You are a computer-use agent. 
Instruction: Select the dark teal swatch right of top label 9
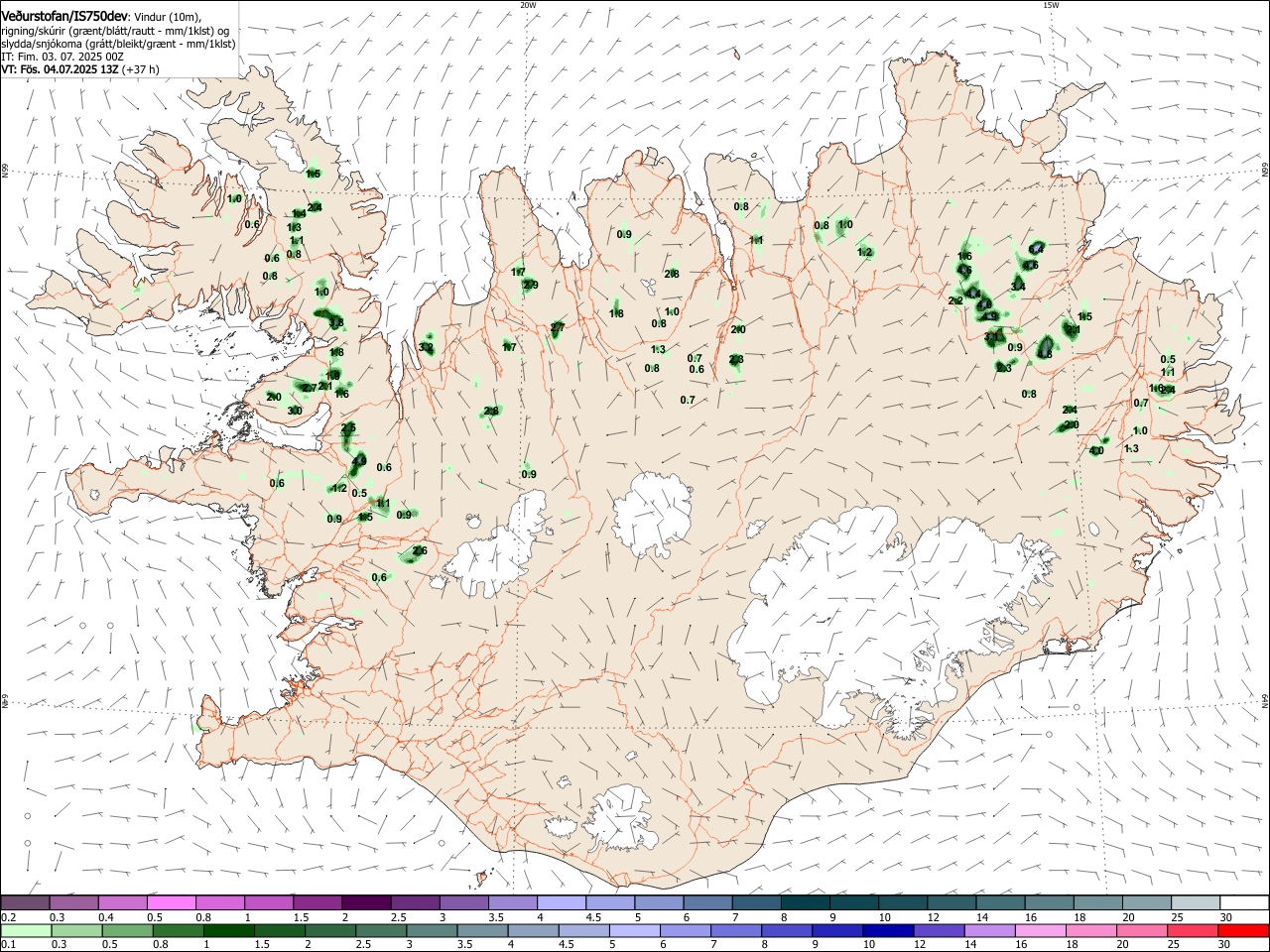853,902
